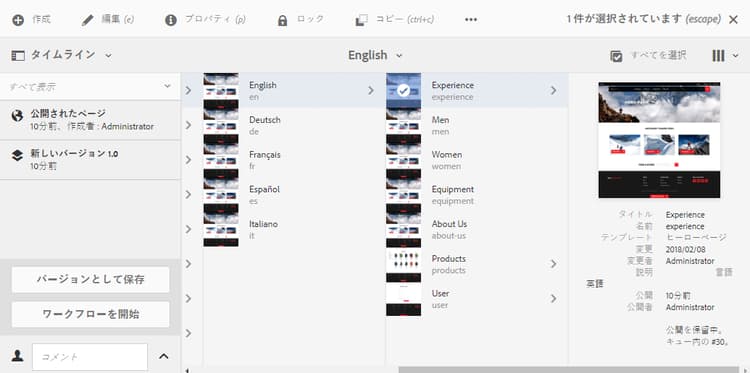This screenshot has height=373, width=750.
Task: Select the Français language row
Action: pos(294,160)
